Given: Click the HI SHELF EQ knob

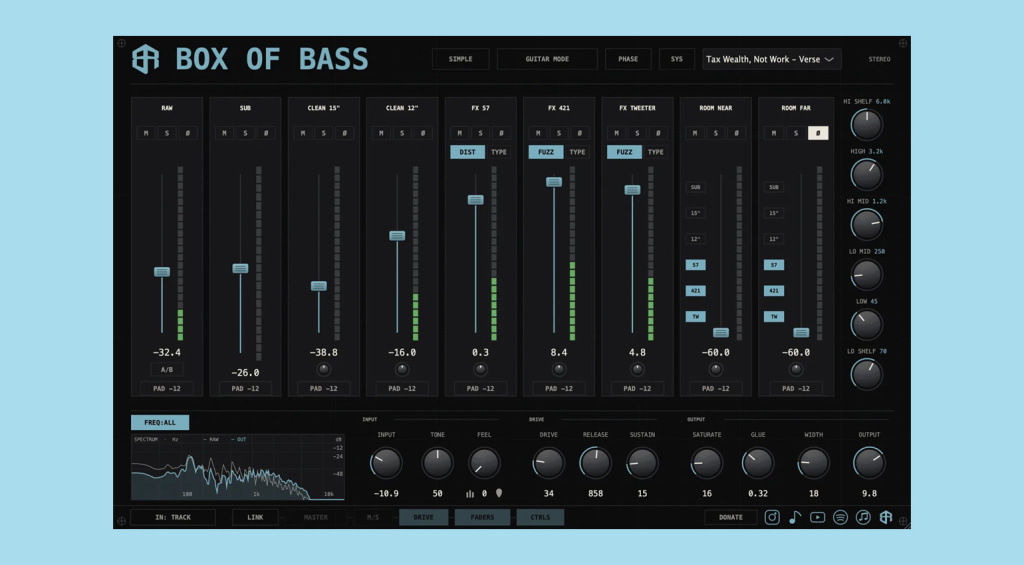Looking at the screenshot, I should pos(866,125).
